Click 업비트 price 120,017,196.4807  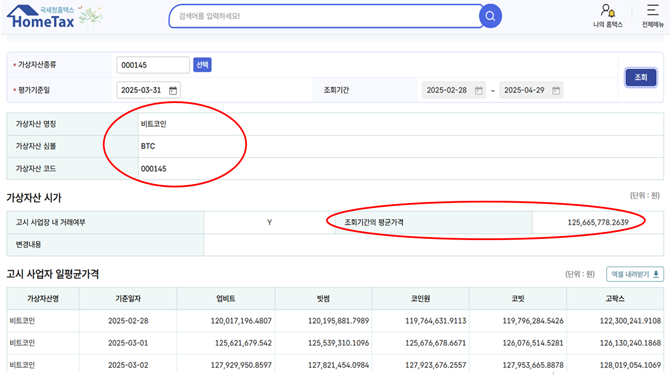tap(241, 321)
